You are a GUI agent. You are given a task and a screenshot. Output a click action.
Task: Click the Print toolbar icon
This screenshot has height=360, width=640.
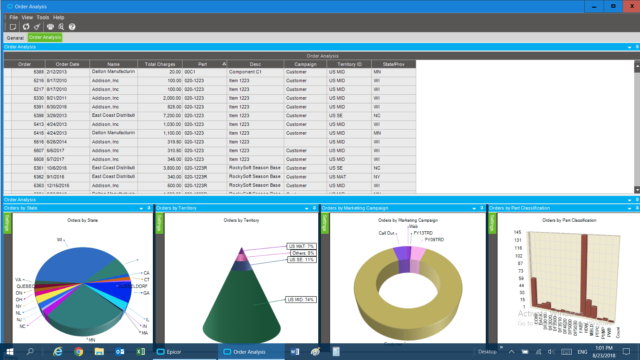pos(50,27)
